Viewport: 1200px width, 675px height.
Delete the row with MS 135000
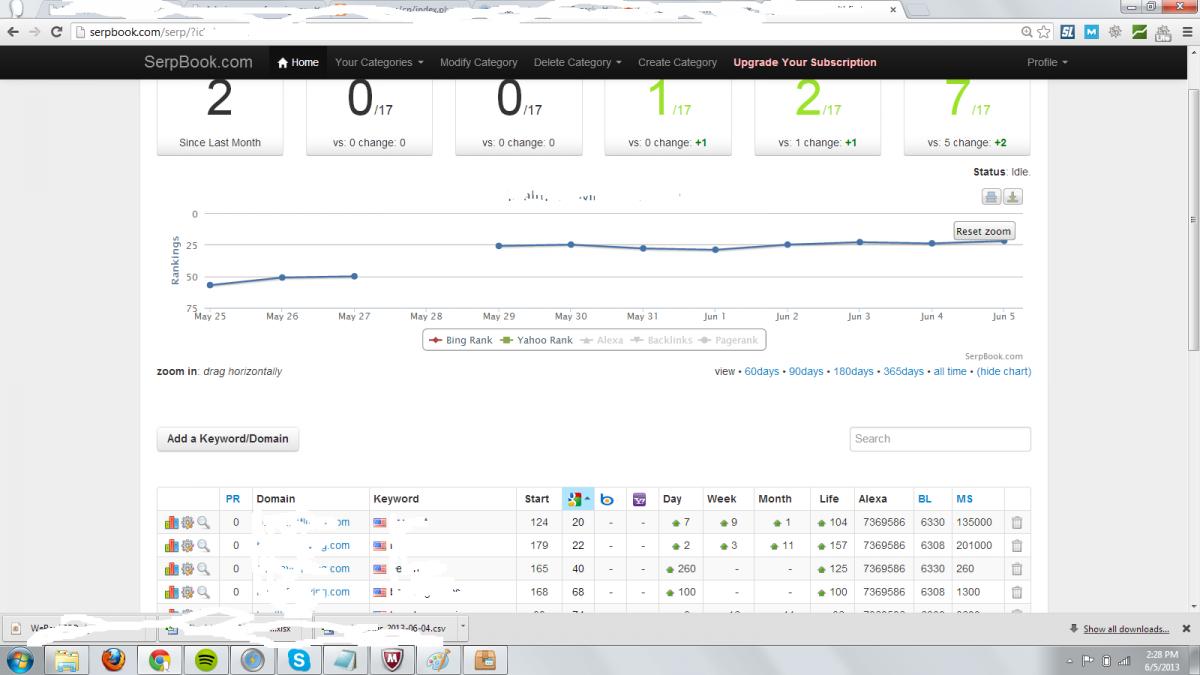(1017, 522)
